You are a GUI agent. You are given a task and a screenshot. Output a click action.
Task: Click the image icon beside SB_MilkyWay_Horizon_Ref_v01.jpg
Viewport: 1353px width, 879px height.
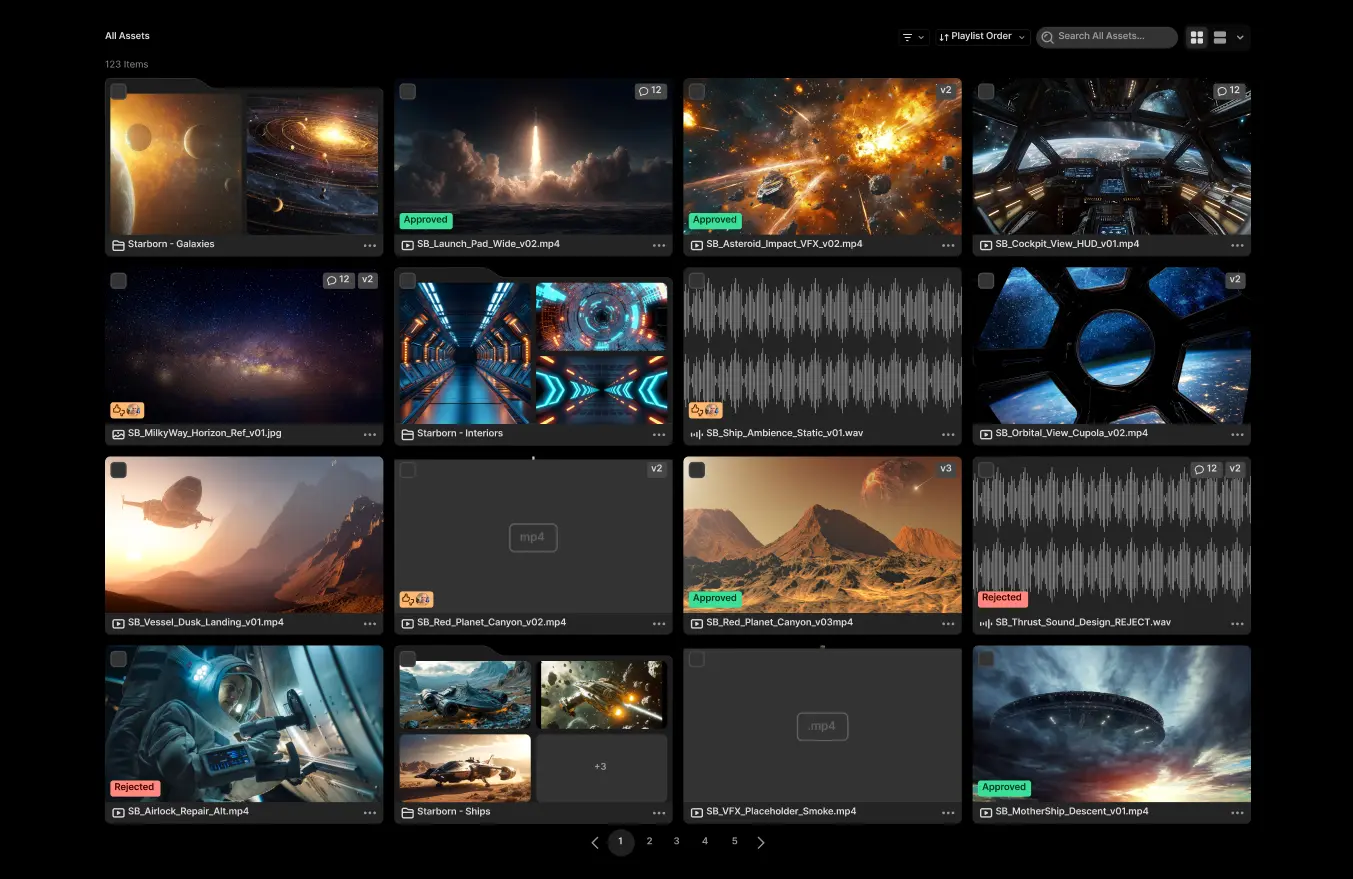118,434
